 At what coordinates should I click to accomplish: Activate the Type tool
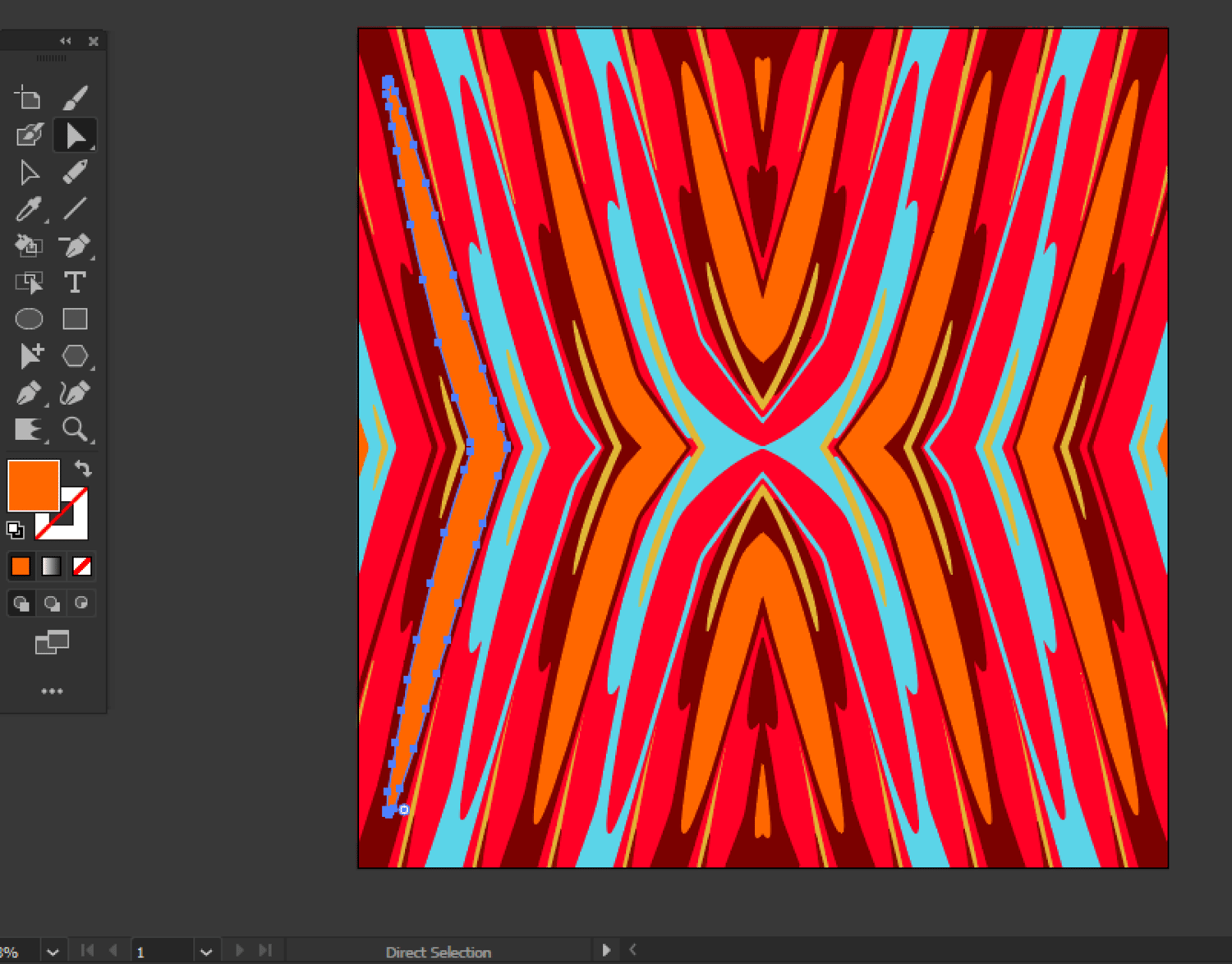[x=75, y=282]
